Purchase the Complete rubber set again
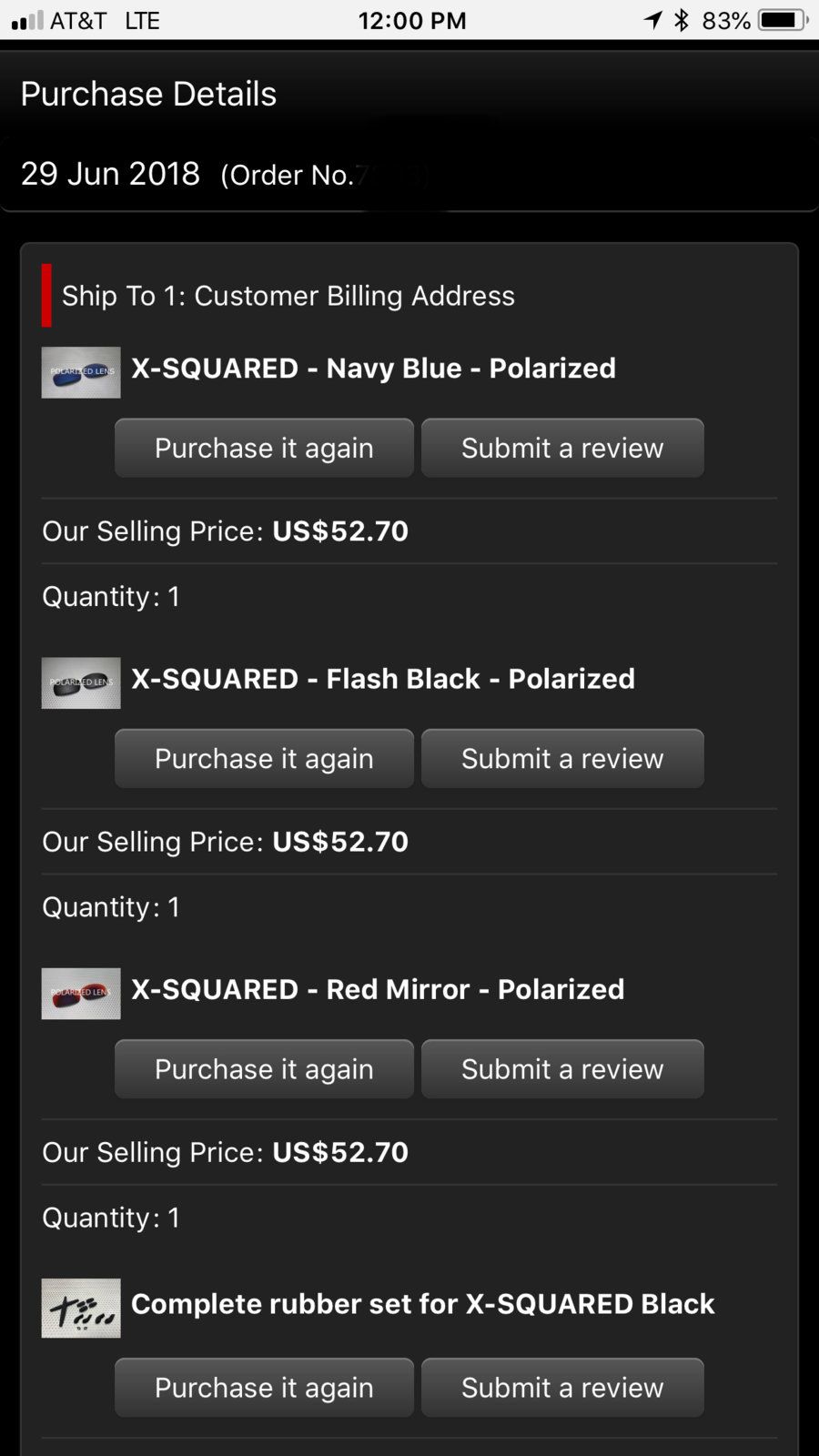819x1456 pixels. pos(264,1387)
